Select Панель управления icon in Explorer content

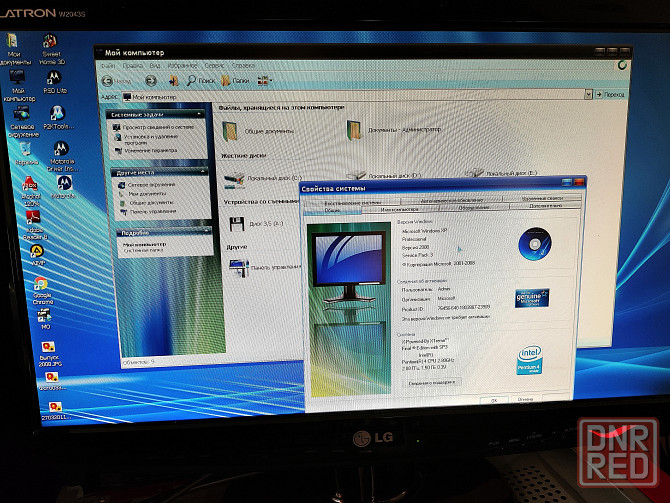265,268
